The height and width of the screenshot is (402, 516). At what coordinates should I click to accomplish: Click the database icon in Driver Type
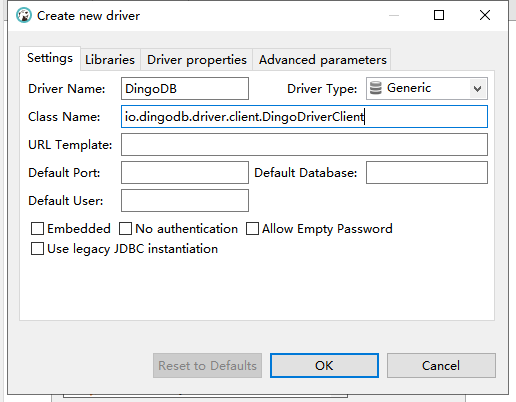[376, 88]
